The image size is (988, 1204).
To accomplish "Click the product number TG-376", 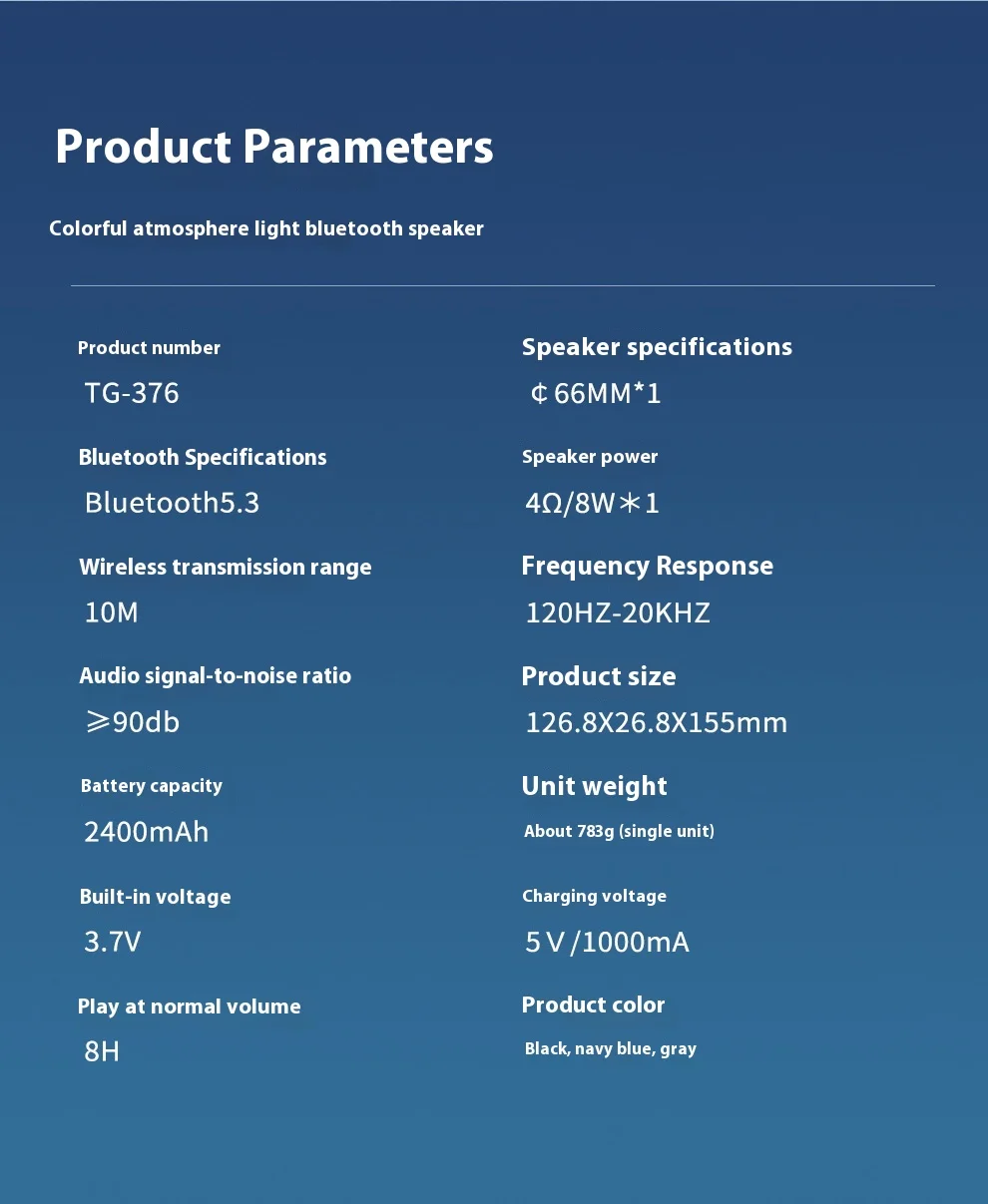I will 132,393.
